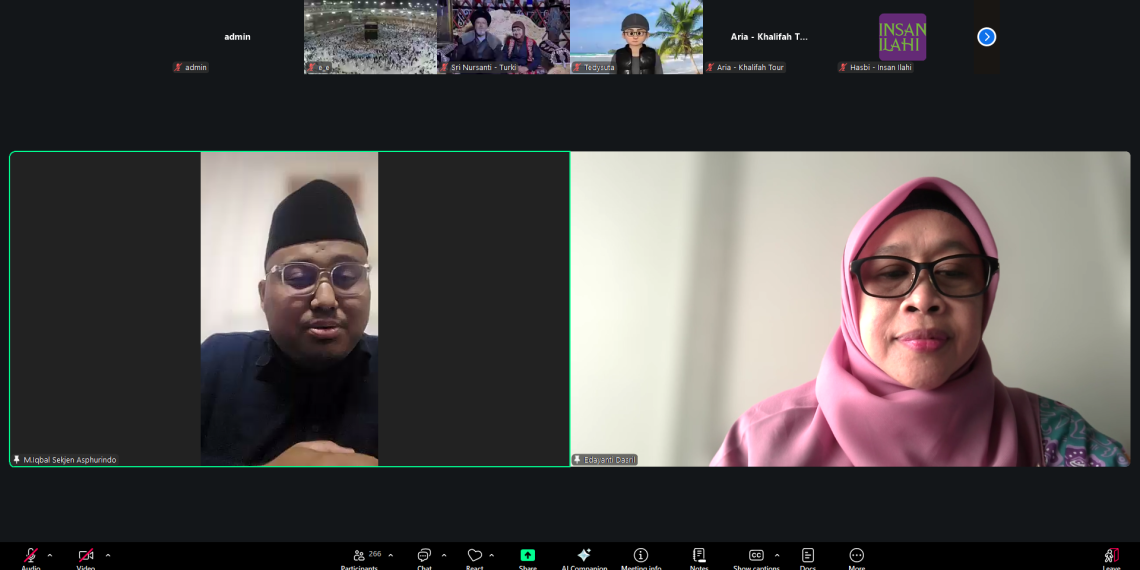Open the video options chevron next to Video
Image resolution: width=1140 pixels, height=570 pixels.
click(x=108, y=555)
